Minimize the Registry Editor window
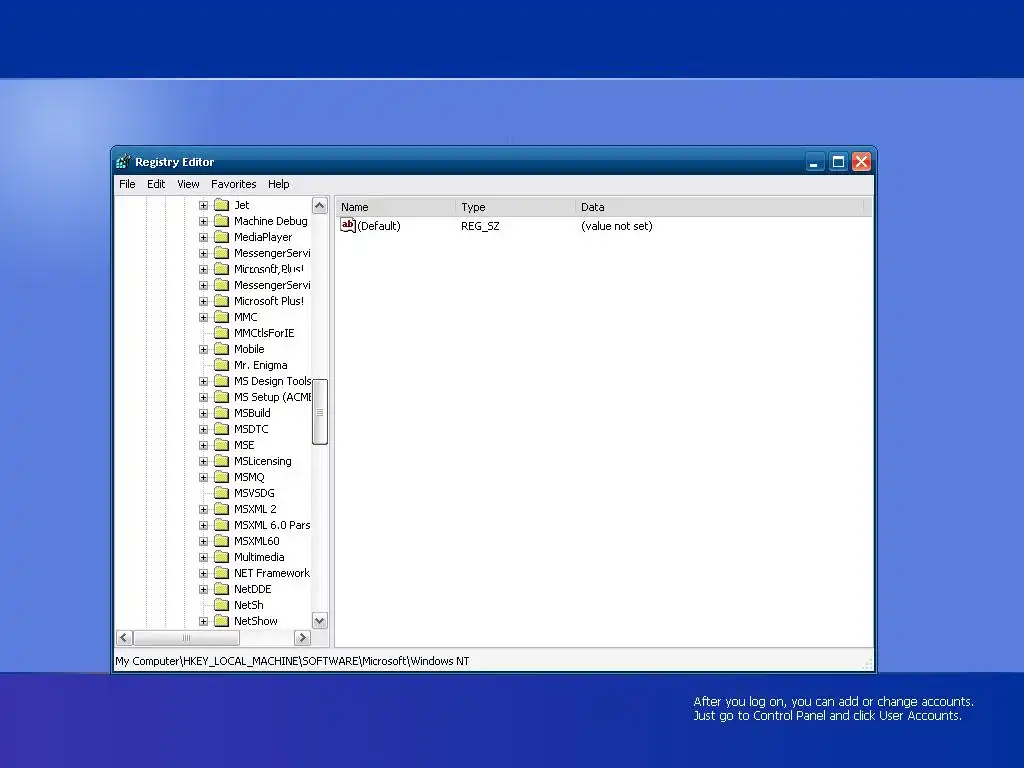This screenshot has width=1024, height=768. tap(814, 162)
